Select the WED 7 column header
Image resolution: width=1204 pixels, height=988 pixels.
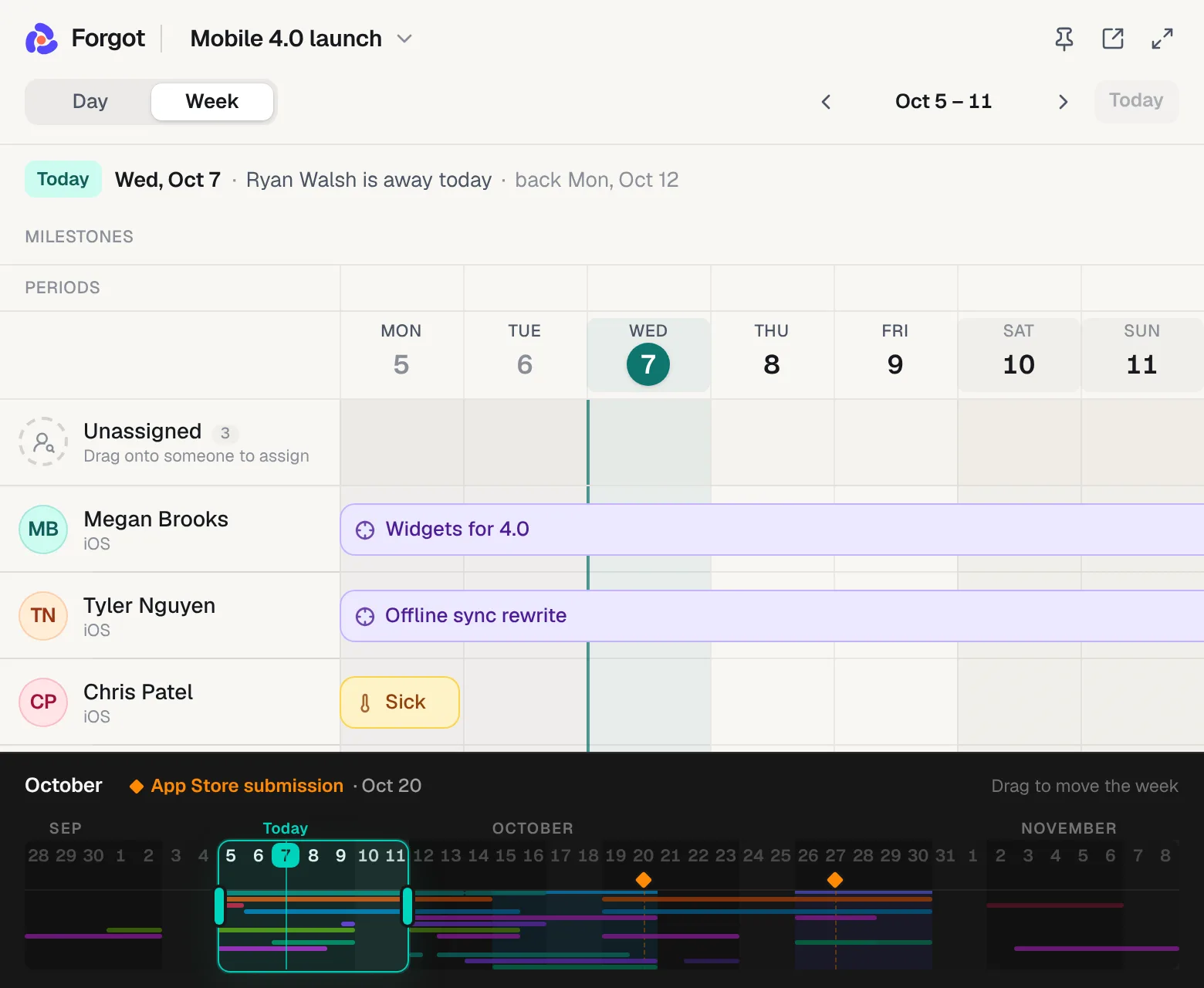648,355
